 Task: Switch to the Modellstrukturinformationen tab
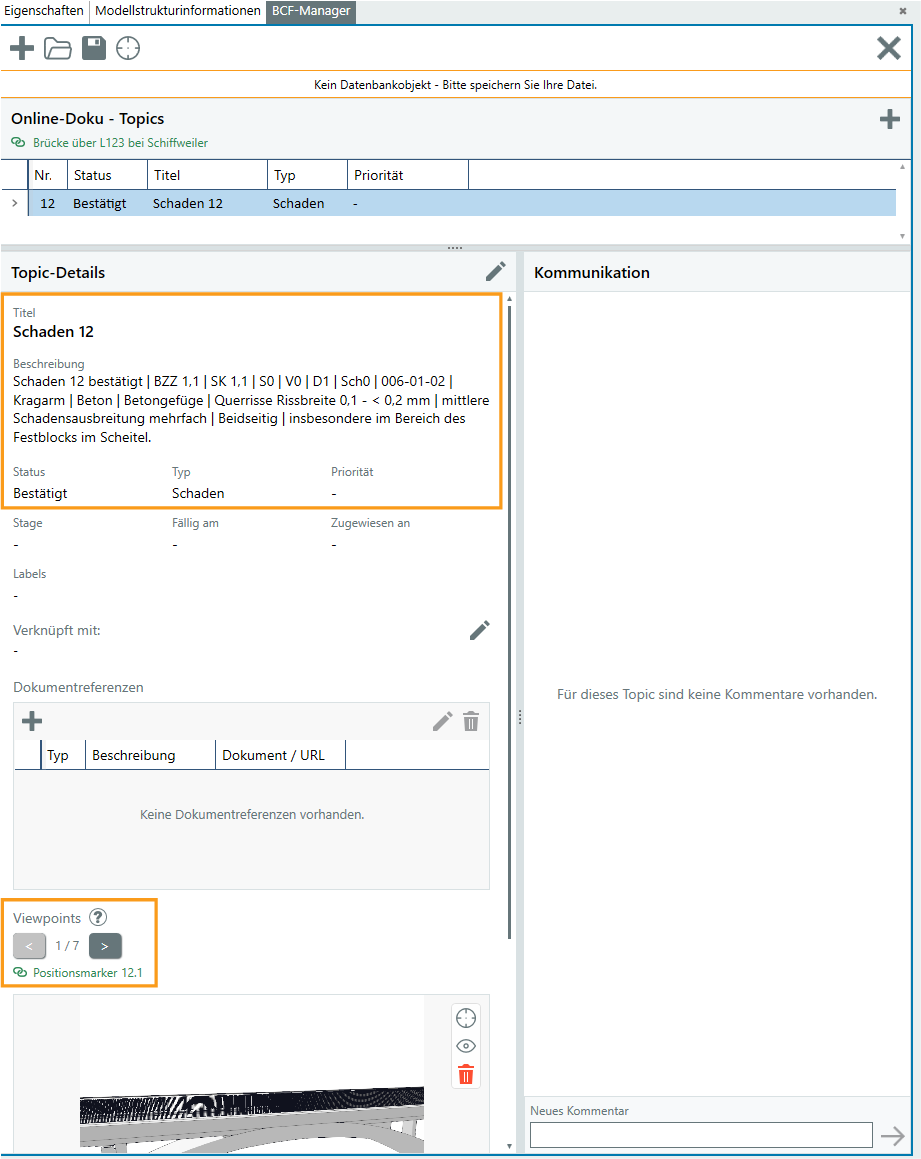pyautogui.click(x=177, y=10)
